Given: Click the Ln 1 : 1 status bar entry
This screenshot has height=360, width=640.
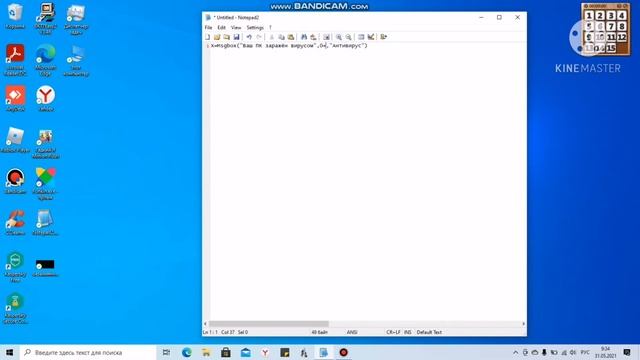Looking at the screenshot, I should coord(211,332).
